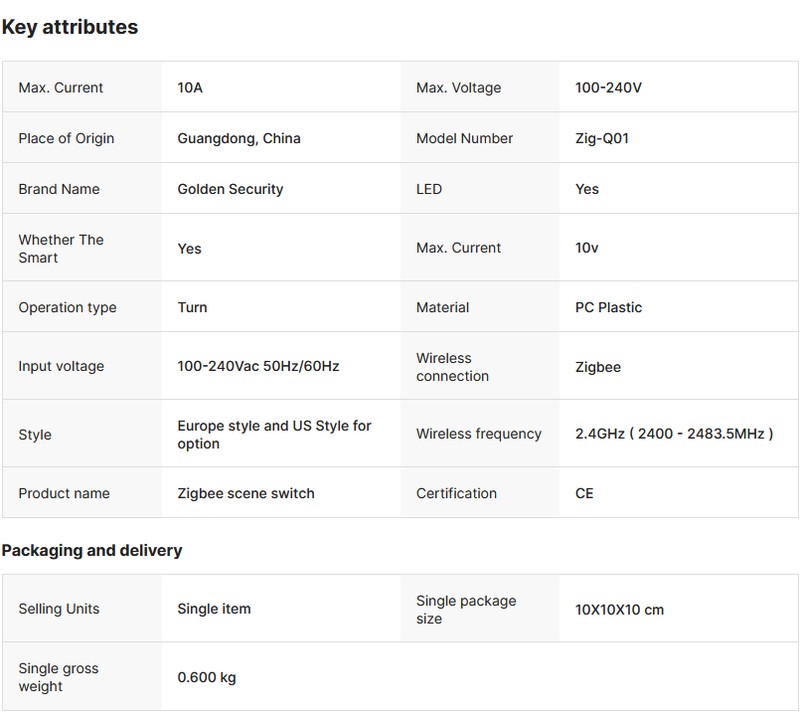800x716 pixels.
Task: Select the "Turn" operation type value
Action: point(192,307)
